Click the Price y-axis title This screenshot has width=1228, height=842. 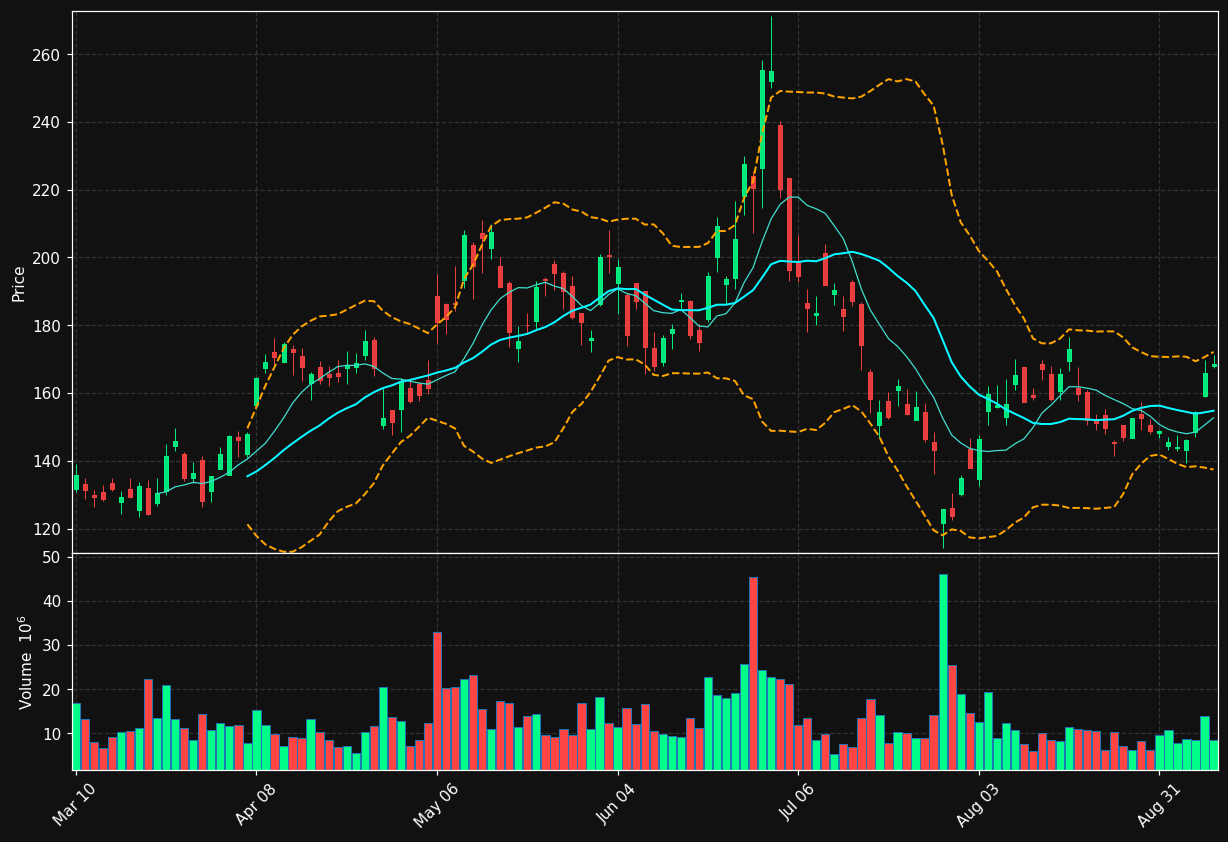[x=19, y=283]
